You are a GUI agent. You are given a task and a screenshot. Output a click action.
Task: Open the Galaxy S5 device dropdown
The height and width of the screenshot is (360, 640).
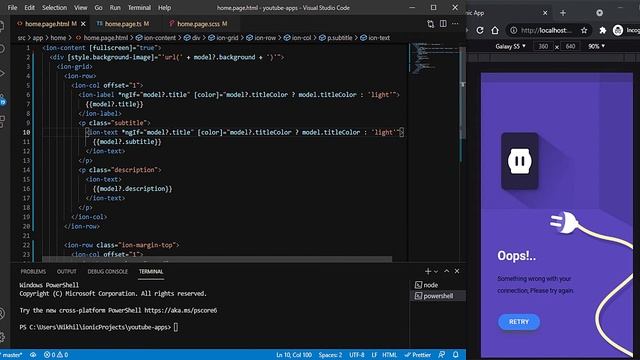[510, 46]
